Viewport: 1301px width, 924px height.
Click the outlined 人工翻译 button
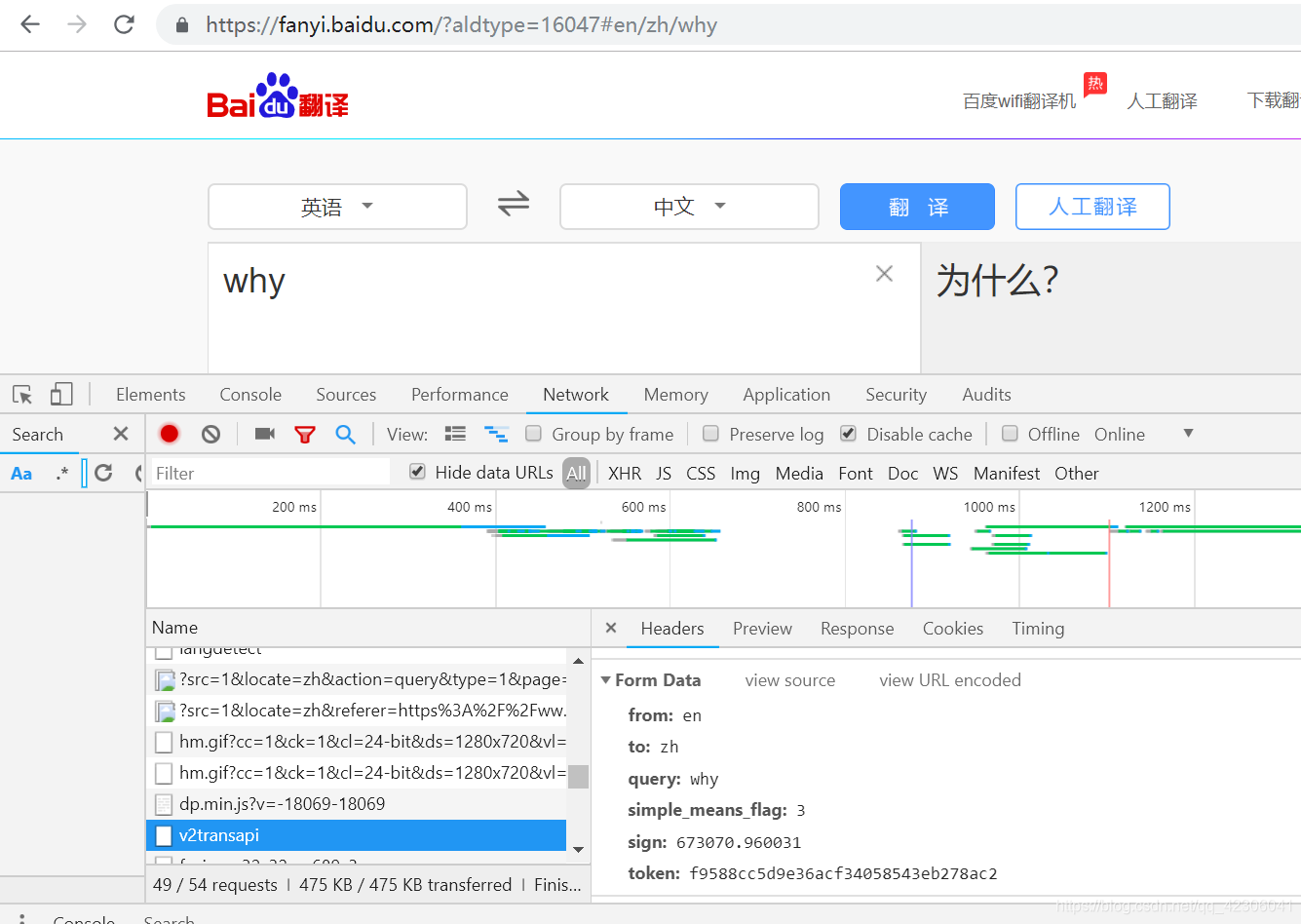1092,207
